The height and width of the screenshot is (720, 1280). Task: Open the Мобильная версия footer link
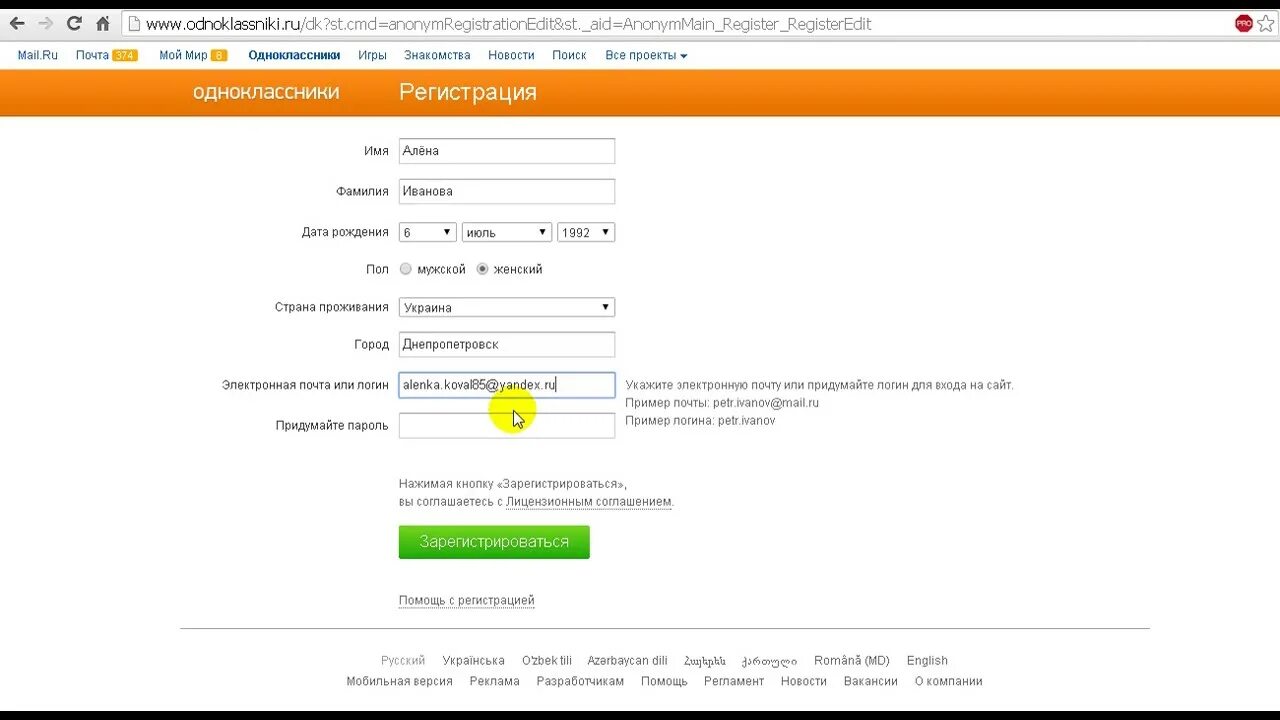pyautogui.click(x=400, y=681)
